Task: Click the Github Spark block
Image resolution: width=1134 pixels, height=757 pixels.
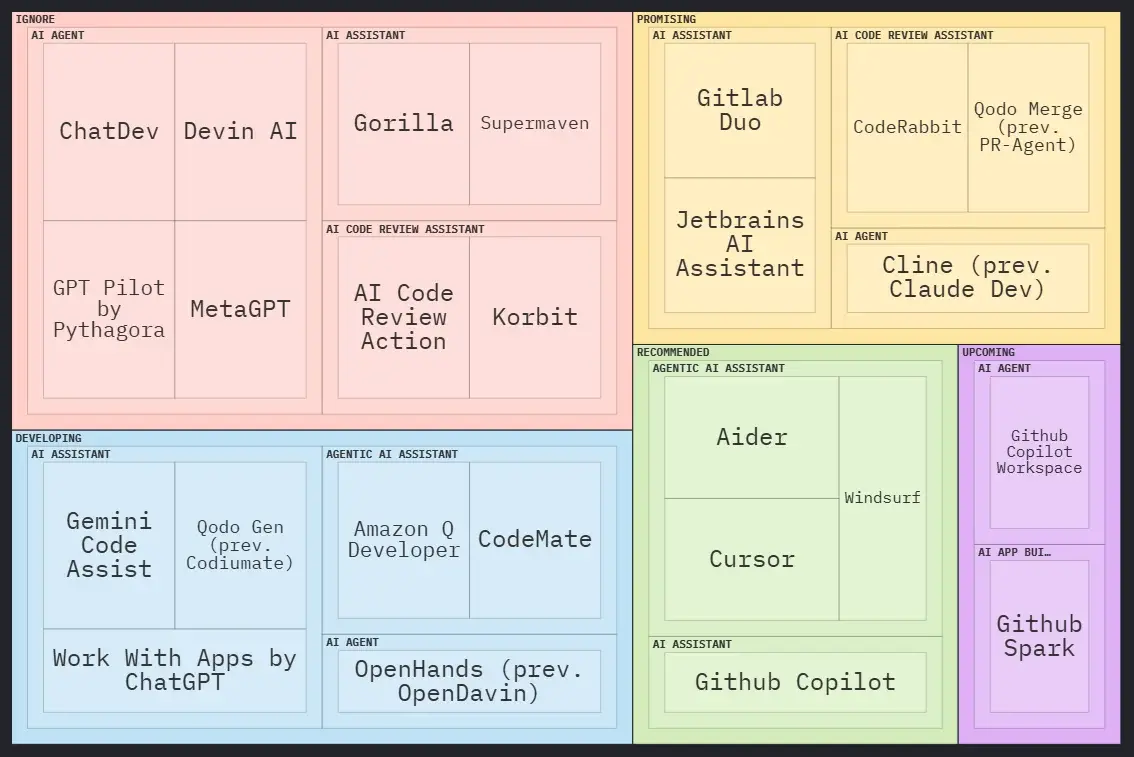Action: click(1039, 636)
